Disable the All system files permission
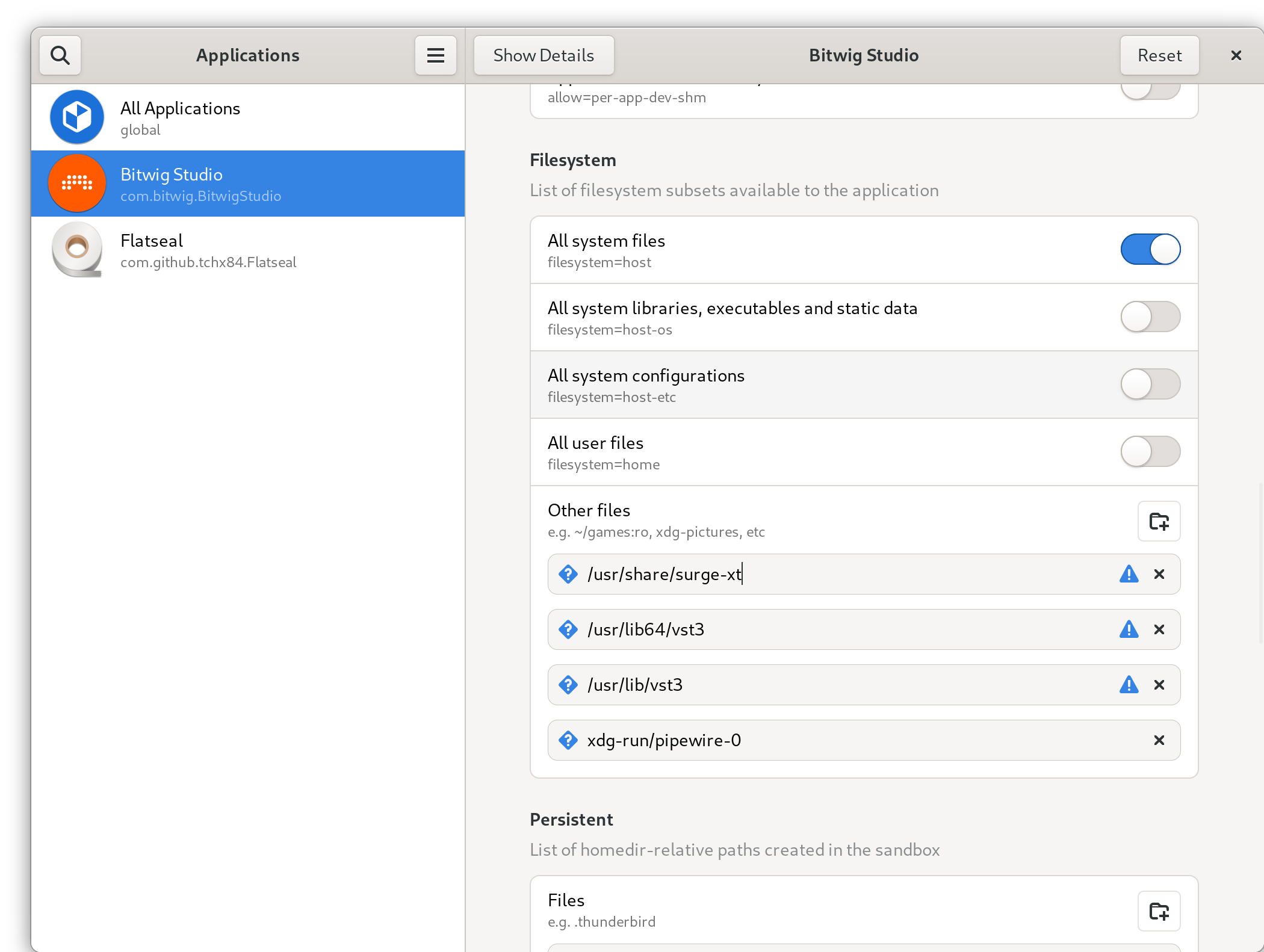The width and height of the screenshot is (1264, 952). [x=1150, y=249]
